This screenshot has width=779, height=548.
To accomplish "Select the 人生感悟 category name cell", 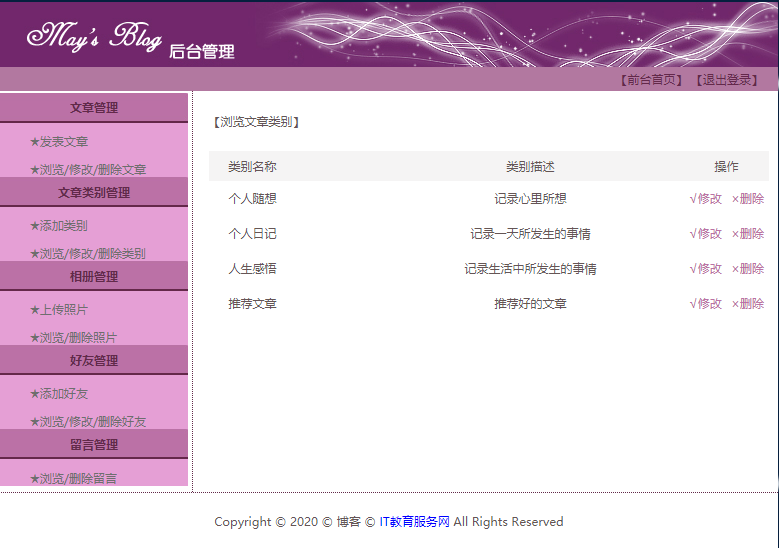I will pyautogui.click(x=252, y=269).
